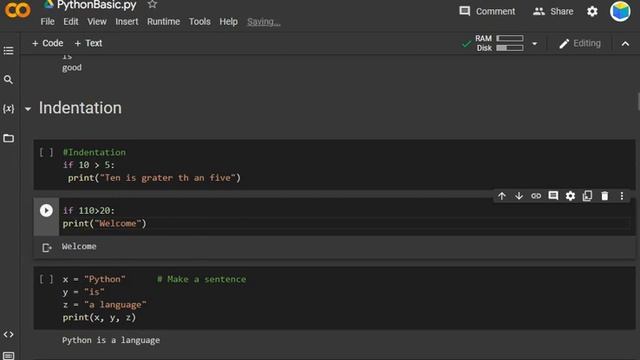Screen dimensions: 640x360
Task: Click the "Python is a language" output
Action: pos(111,340)
